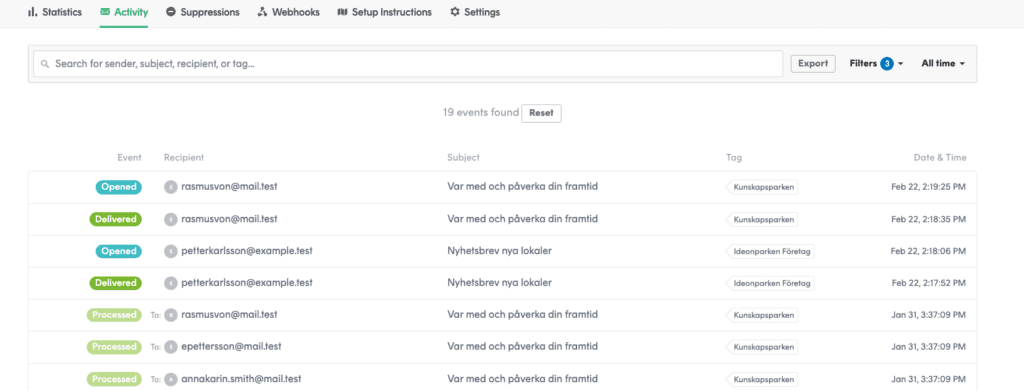Click avatar in Feb 22, 2:19:25 PM row
This screenshot has width=1024, height=391.
coord(171,187)
